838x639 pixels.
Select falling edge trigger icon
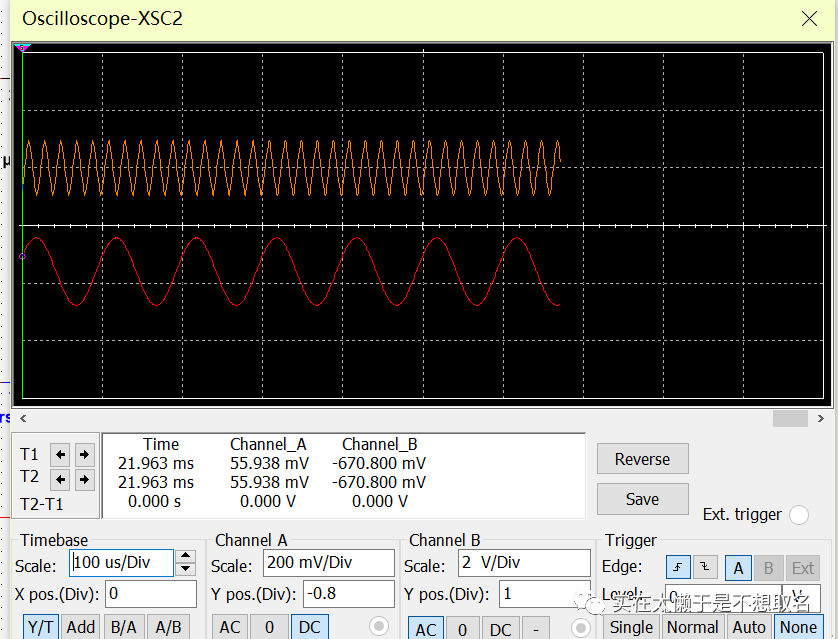[x=705, y=568]
